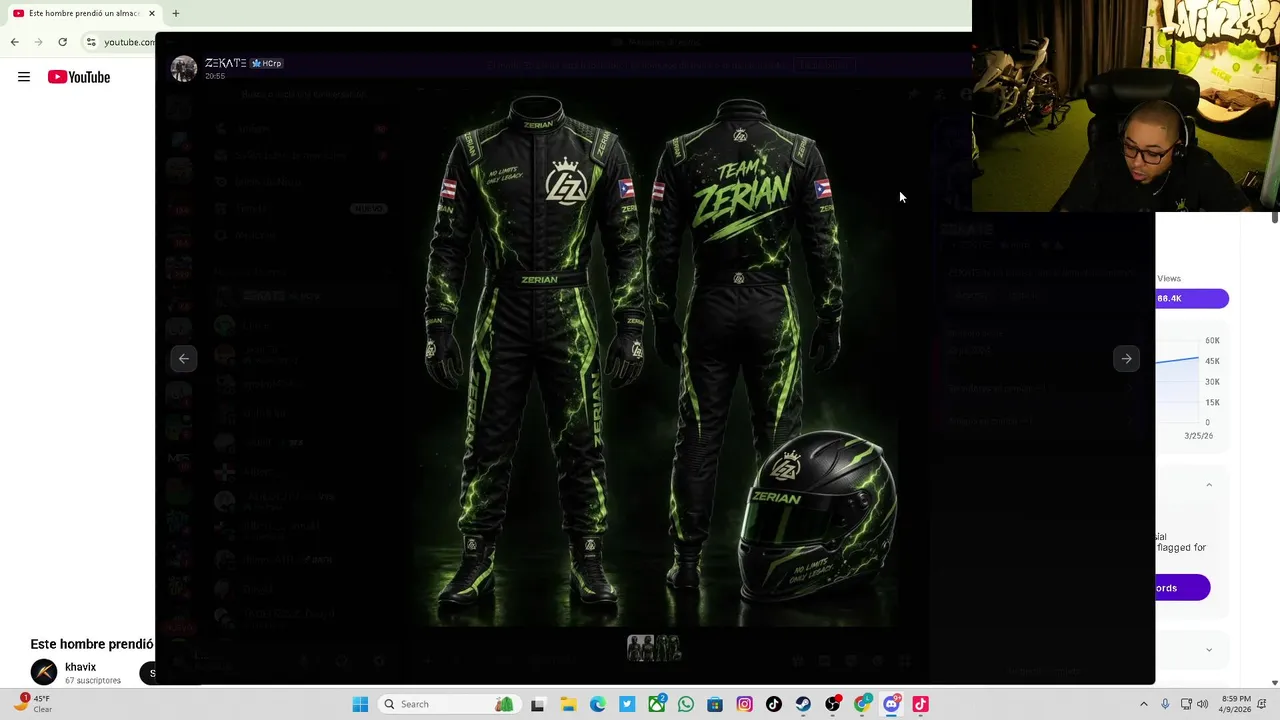The image size is (1280, 720).
Task: Show the previous image in Discord viewer
Action: (x=184, y=358)
